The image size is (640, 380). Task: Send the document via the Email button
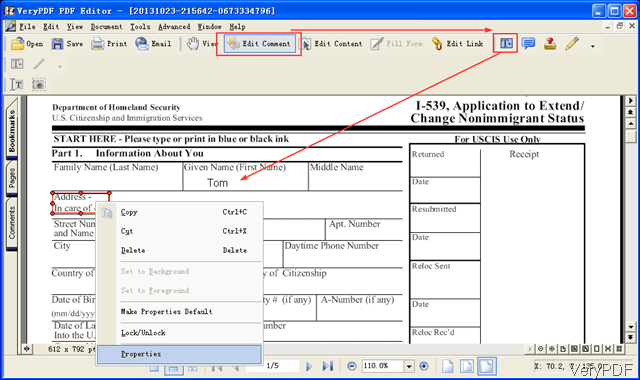pyautogui.click(x=153, y=44)
